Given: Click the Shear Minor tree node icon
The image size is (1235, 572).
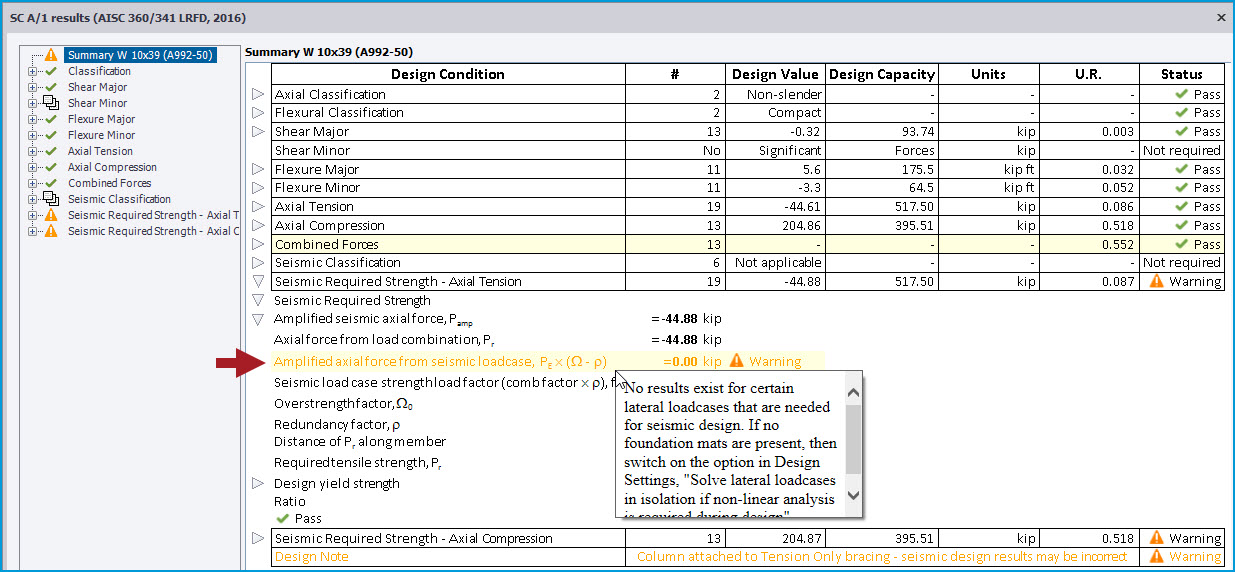Looking at the screenshot, I should point(51,103).
